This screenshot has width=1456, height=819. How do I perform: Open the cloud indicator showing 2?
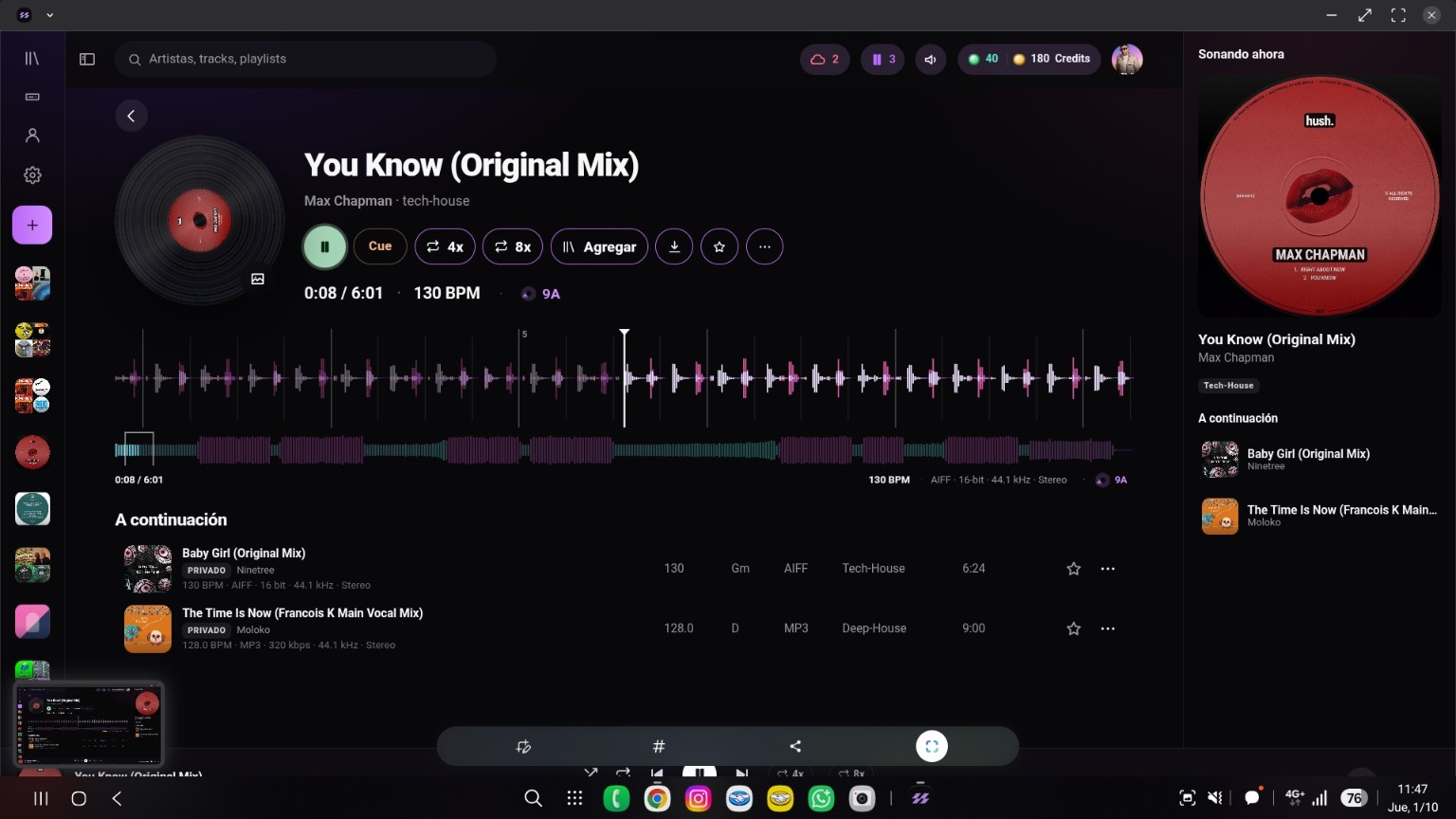[x=825, y=59]
